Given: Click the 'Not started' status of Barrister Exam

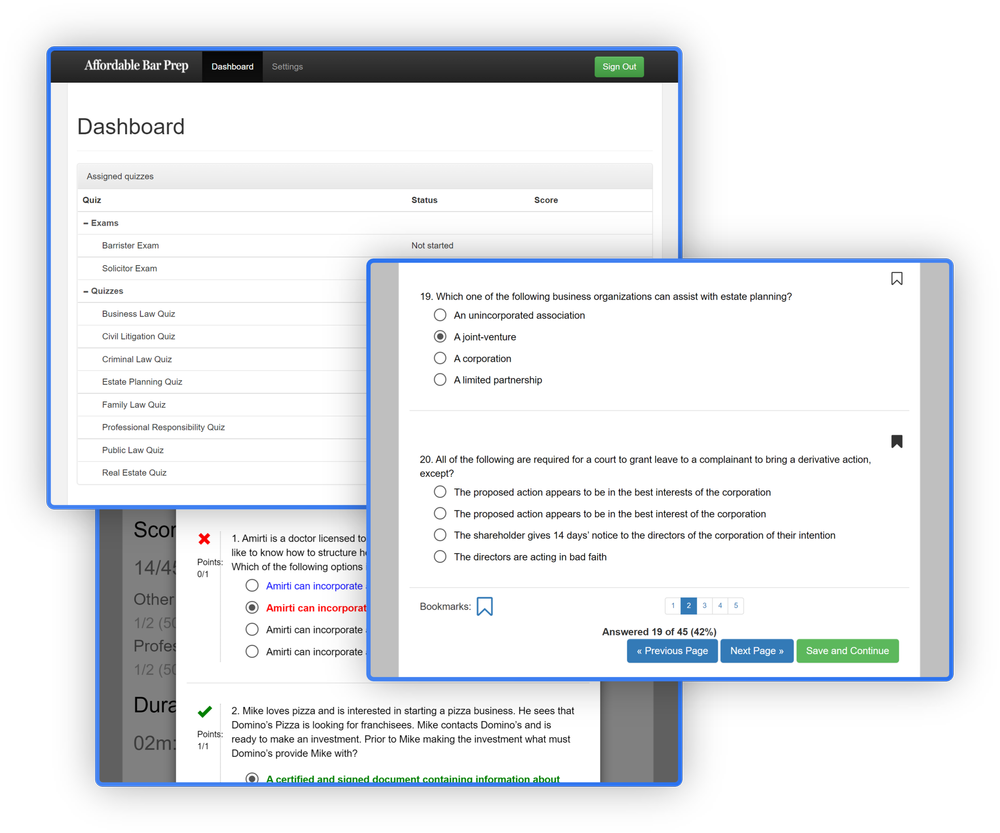Looking at the screenshot, I should [x=432, y=246].
